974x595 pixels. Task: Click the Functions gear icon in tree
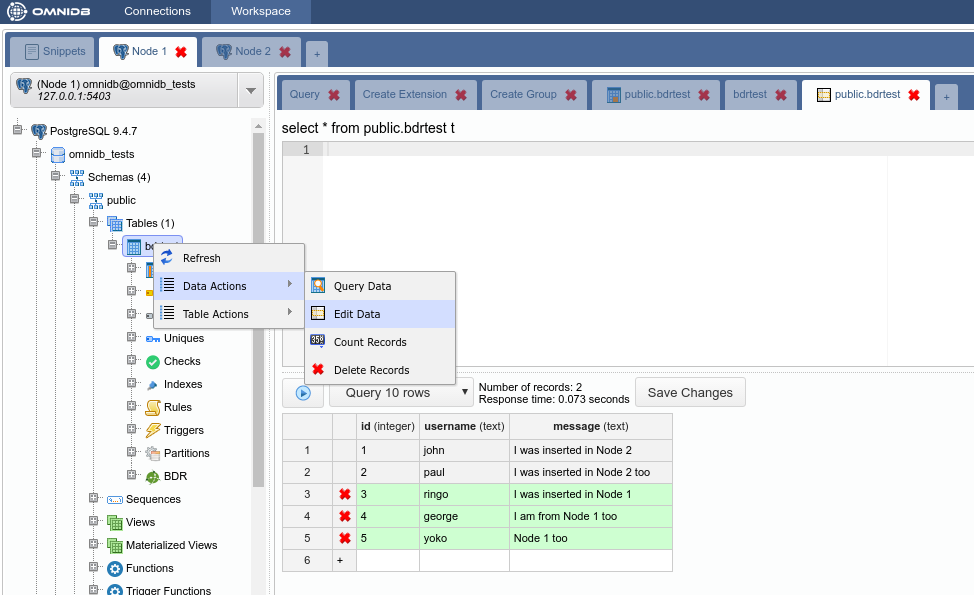115,568
